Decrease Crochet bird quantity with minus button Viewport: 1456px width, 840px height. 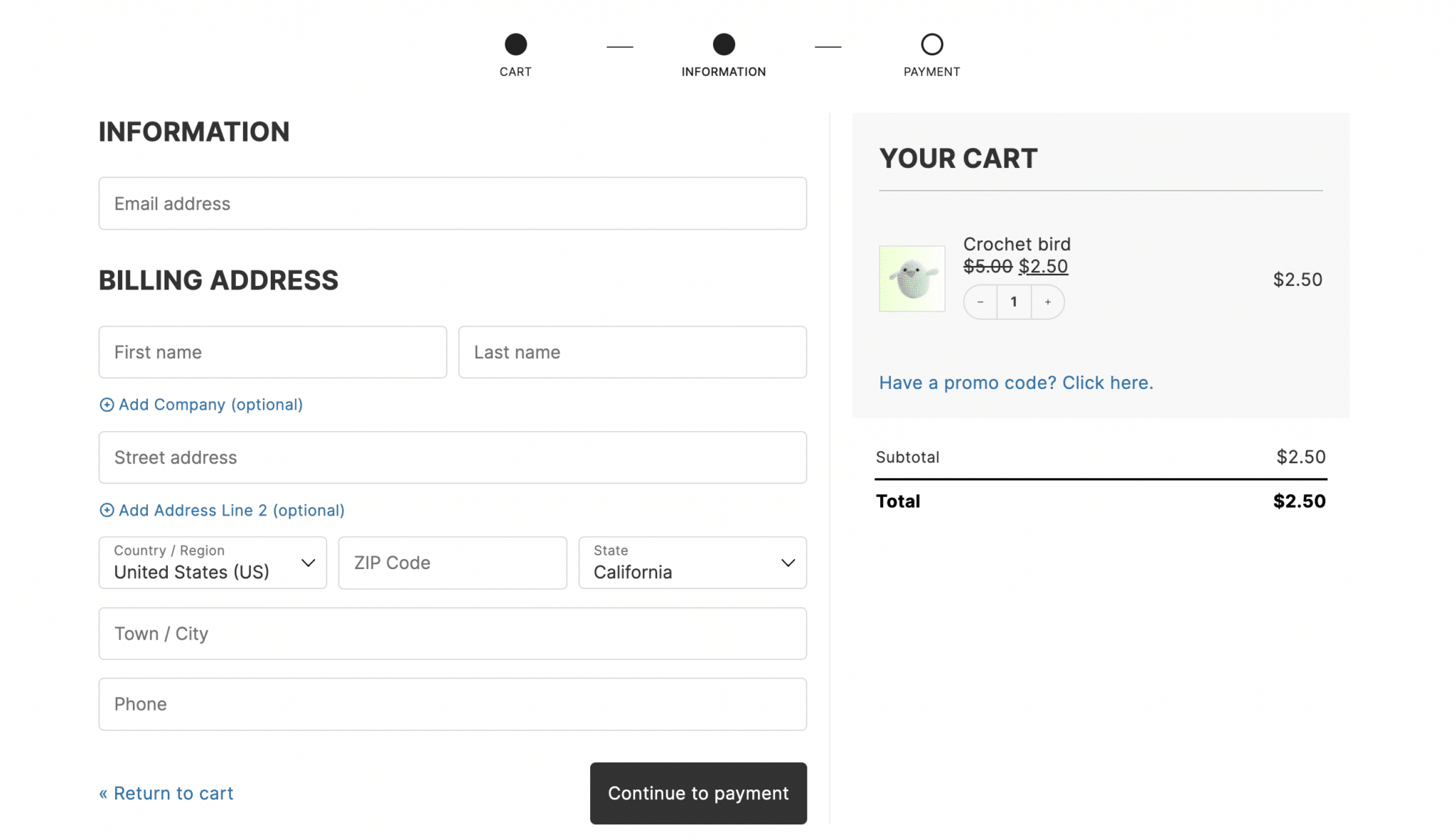point(980,302)
